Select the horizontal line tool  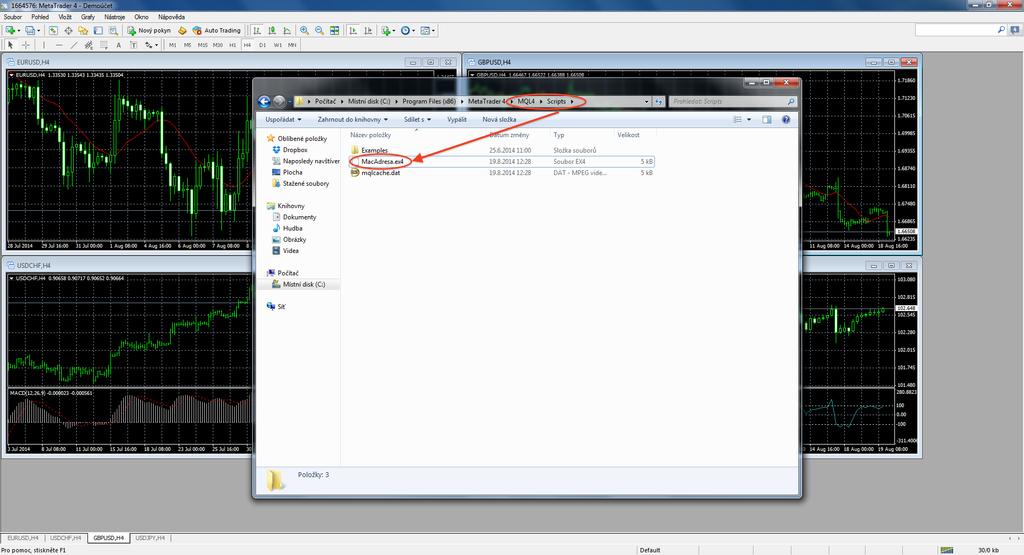[x=59, y=45]
